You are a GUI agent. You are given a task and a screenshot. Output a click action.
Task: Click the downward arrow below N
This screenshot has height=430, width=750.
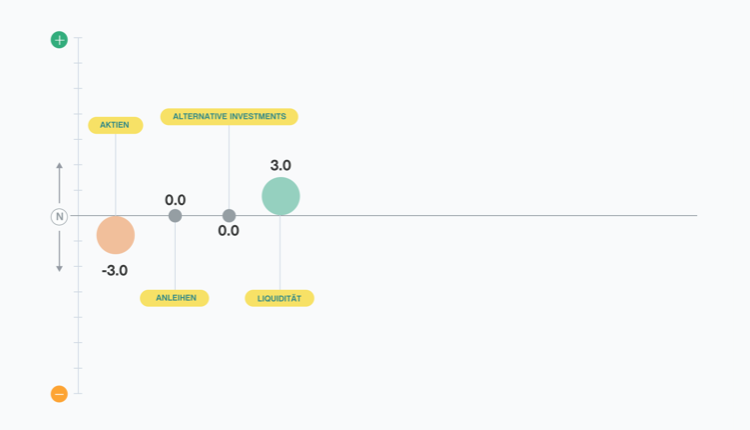59,252
